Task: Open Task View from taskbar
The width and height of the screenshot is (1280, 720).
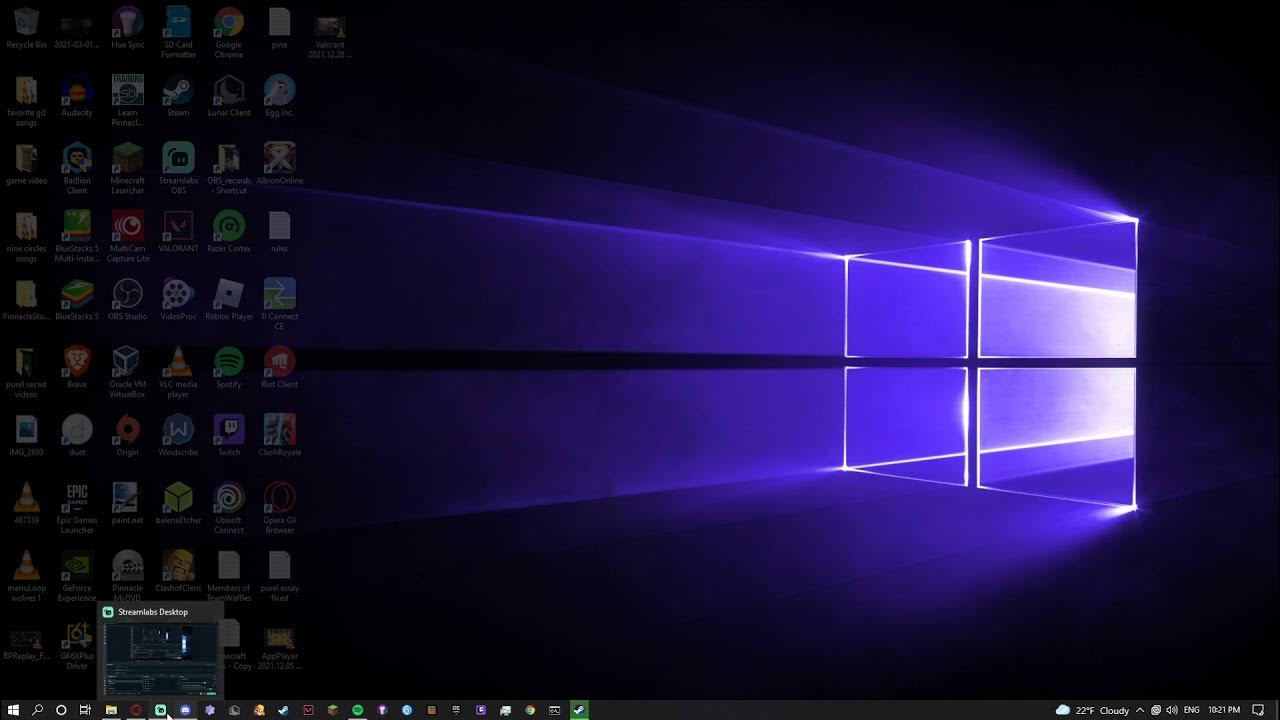Action: (x=86, y=710)
